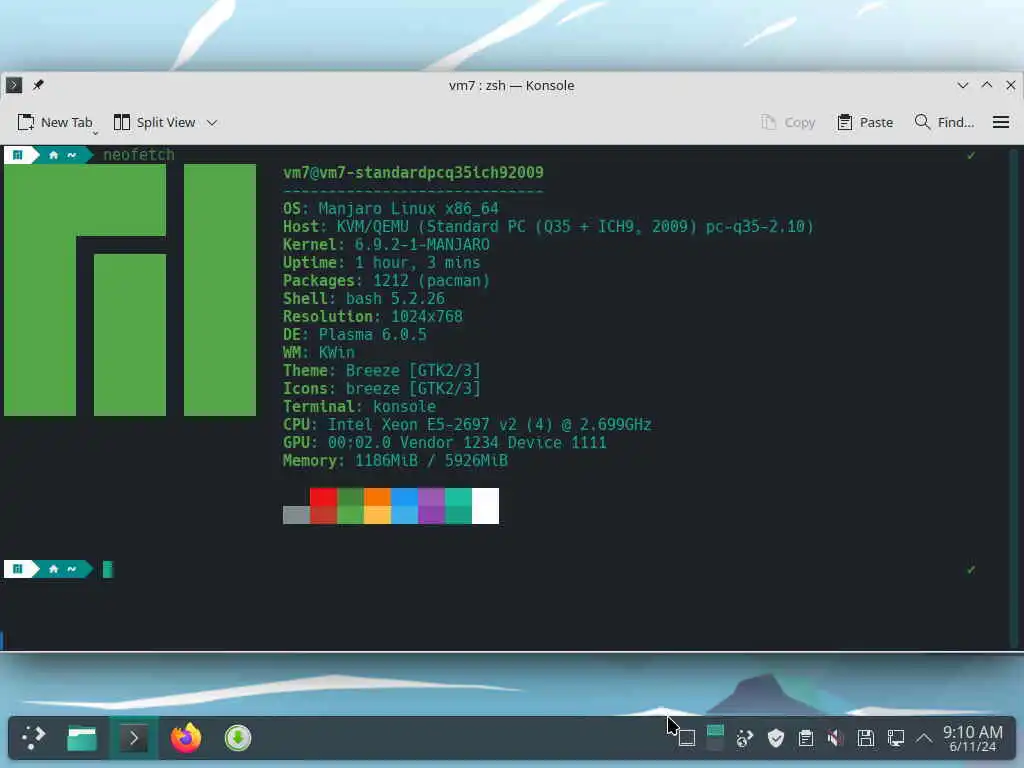Expand the Split View dropdown chevron
Screen dimensions: 1024x768
tap(212, 123)
